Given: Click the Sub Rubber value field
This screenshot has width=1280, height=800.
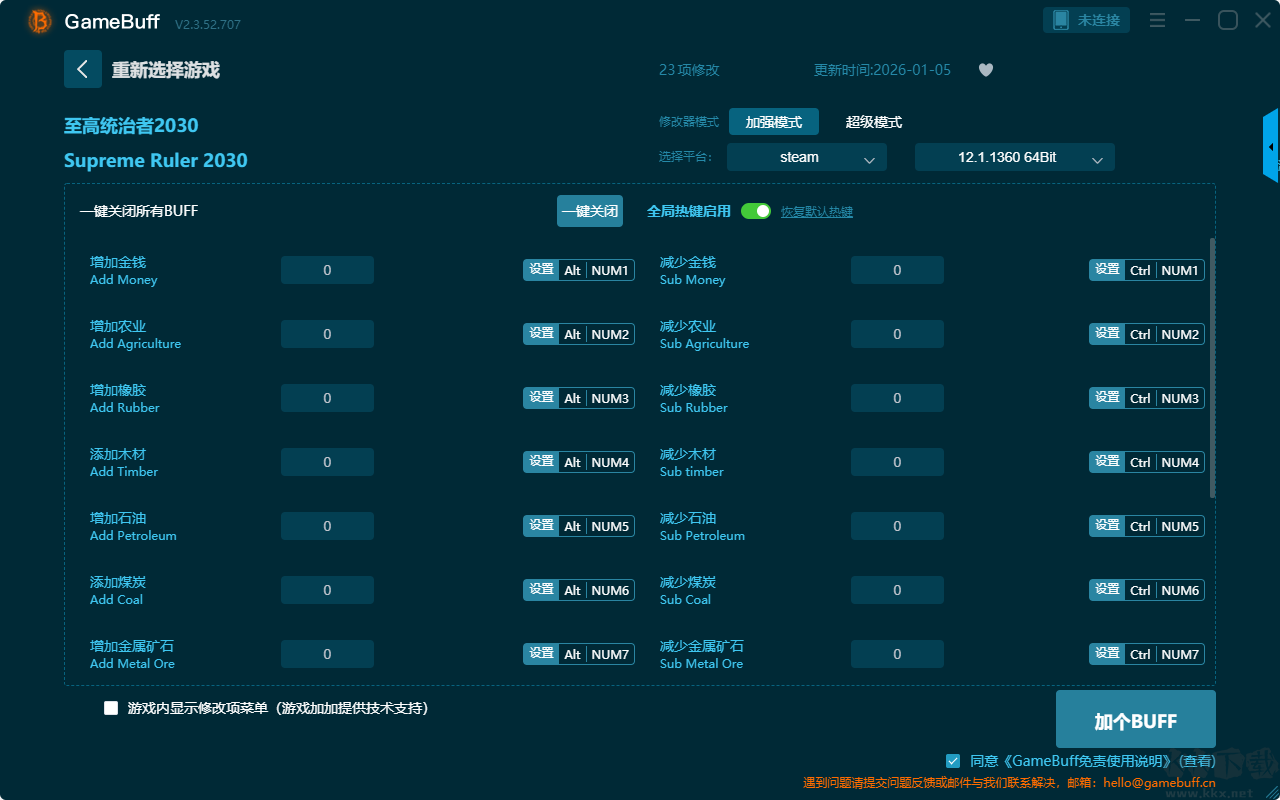Looking at the screenshot, I should pos(897,398).
